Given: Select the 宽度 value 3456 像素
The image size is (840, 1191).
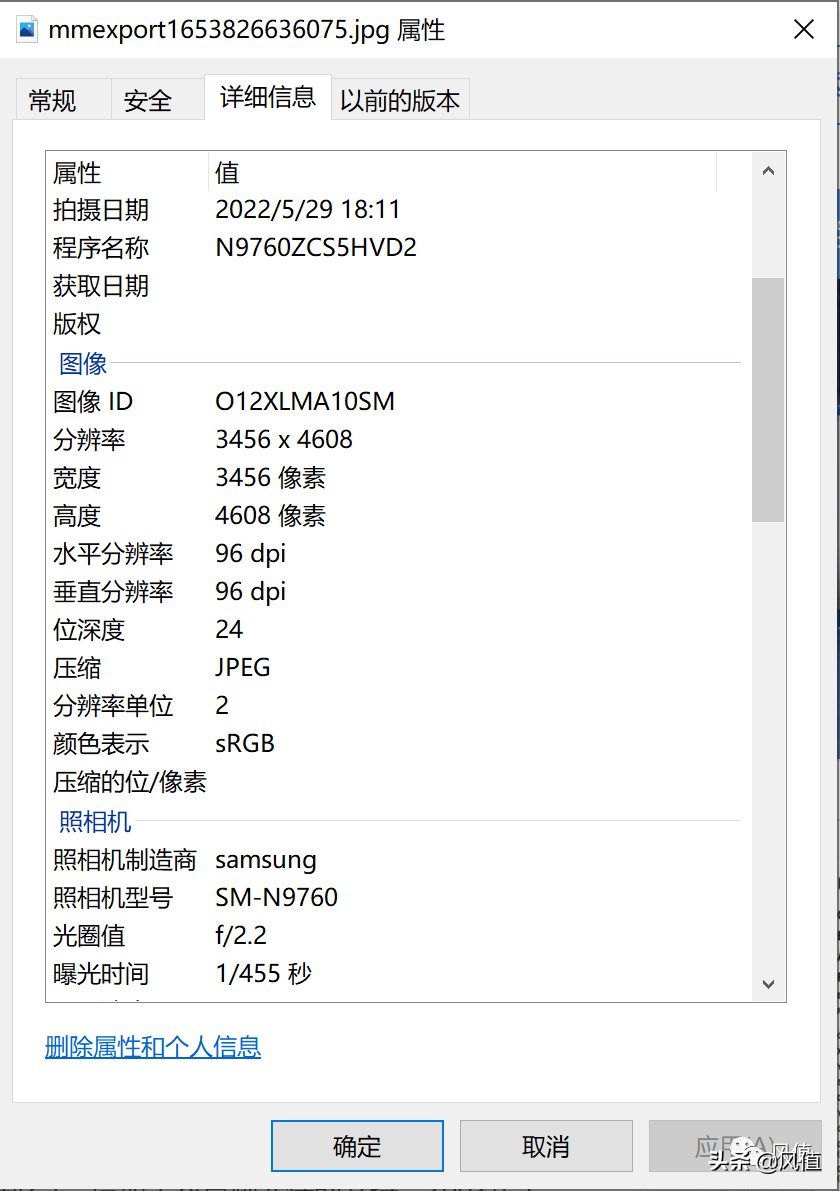Looking at the screenshot, I should point(270,477).
